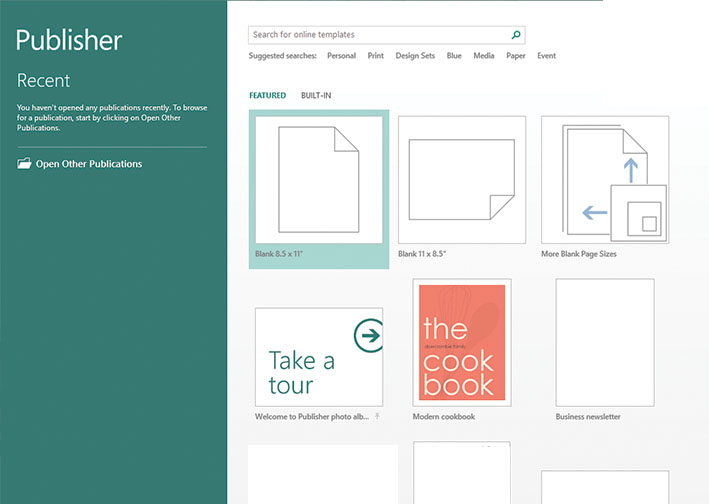Switch to the BUILT-IN tab
Viewport: 709px width, 504px height.
pos(316,95)
